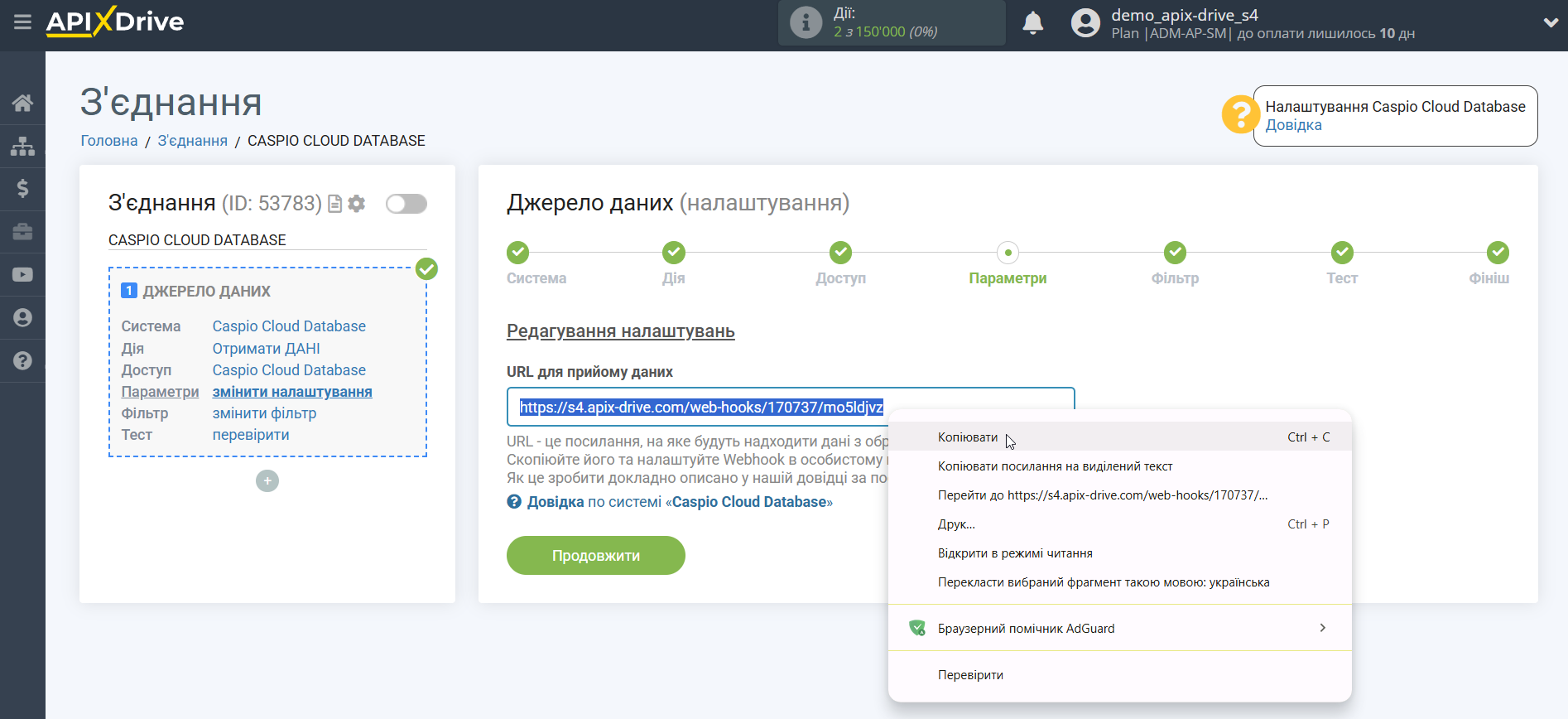Choose Перейти до https://s4.apix-drive.com menu item

[1120, 495]
